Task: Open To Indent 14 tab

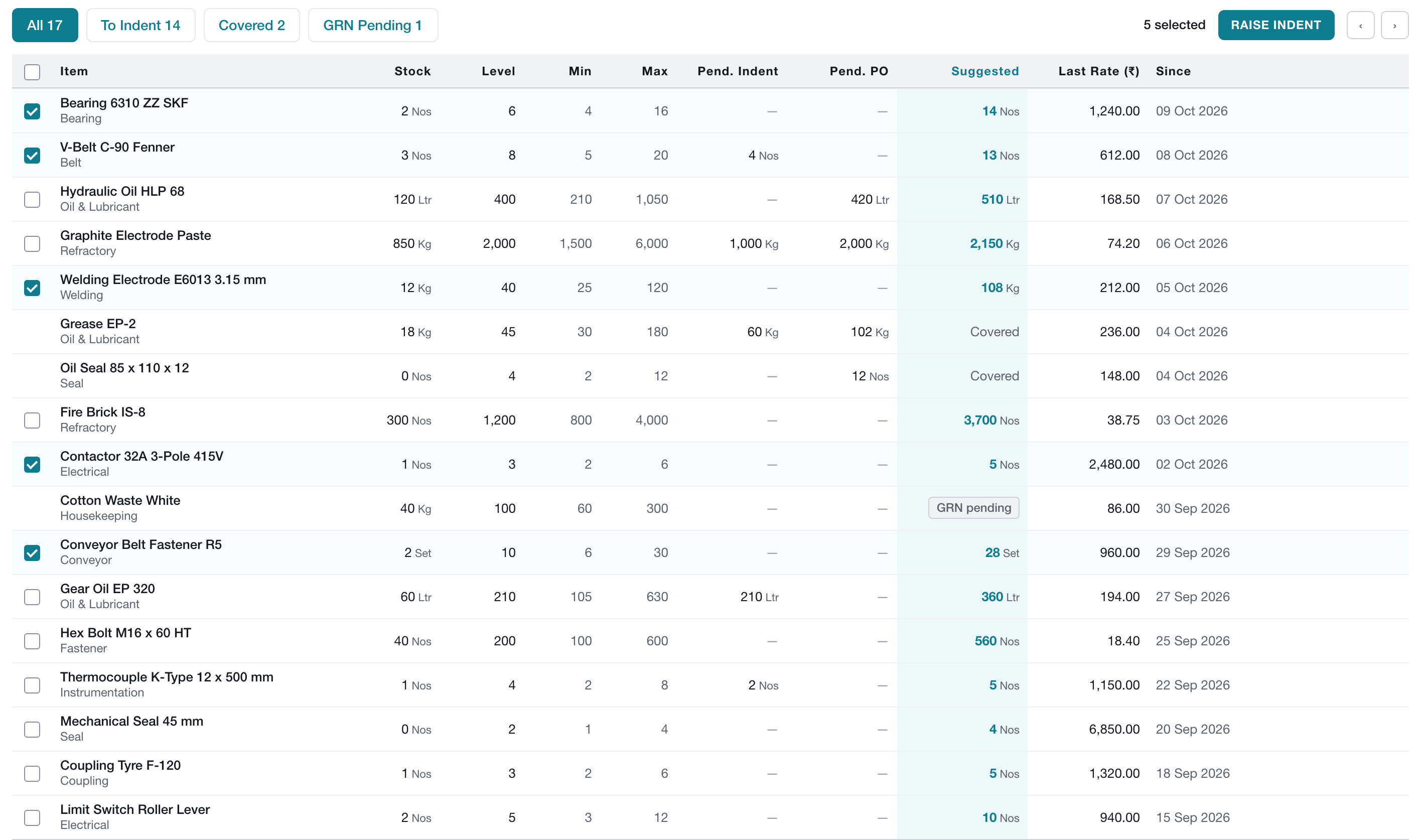Action: (x=140, y=26)
